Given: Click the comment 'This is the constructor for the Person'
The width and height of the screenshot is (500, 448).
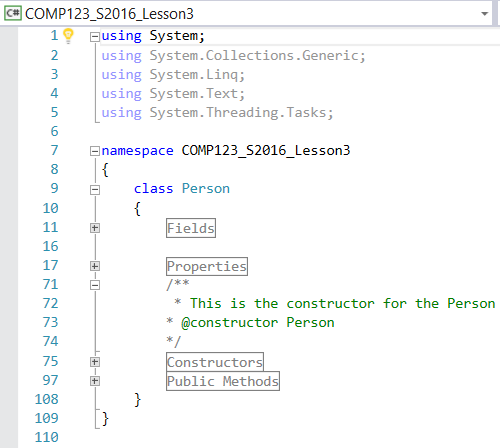Looking at the screenshot, I should [343, 303].
